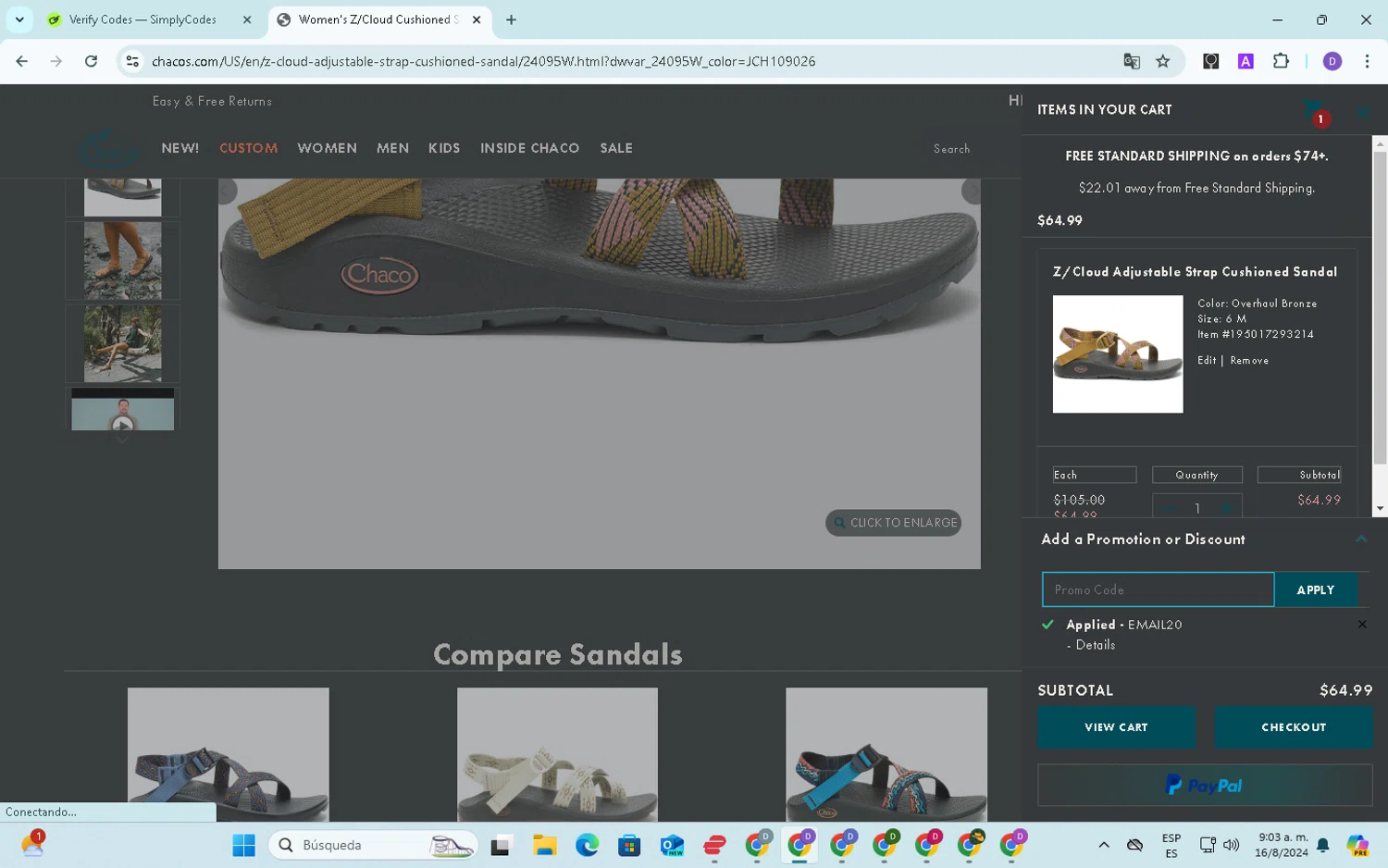1388x868 pixels.
Task: Open the CUSTOM menu item
Action: (248, 148)
